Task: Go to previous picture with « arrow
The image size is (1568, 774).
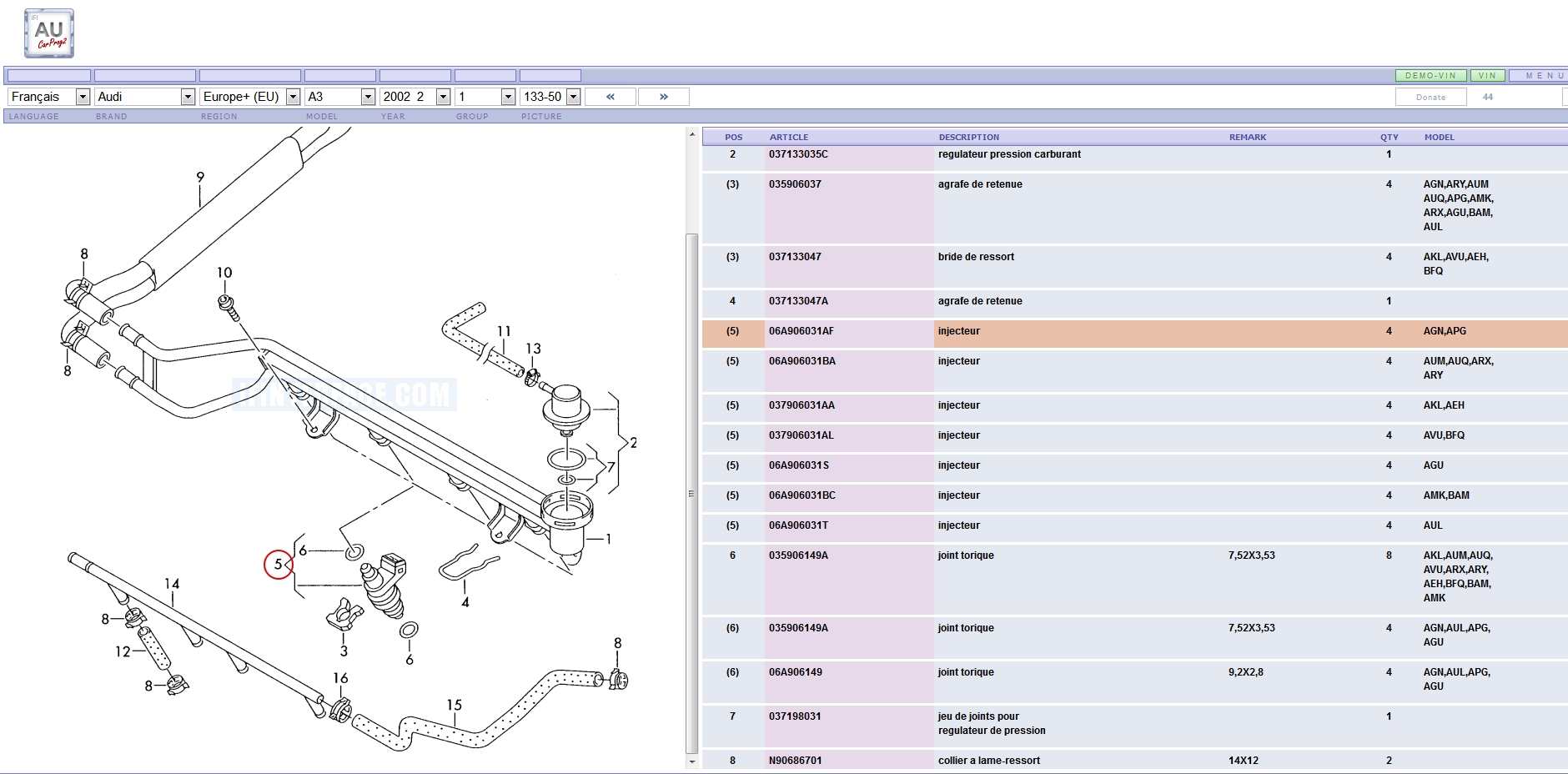Action: (610, 97)
